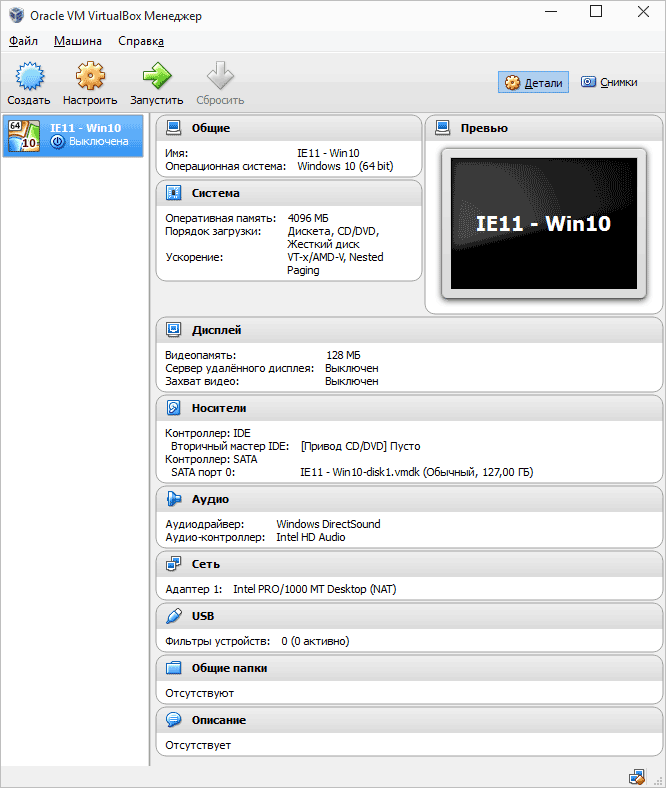Open the Общие settings header link

(x=211, y=128)
